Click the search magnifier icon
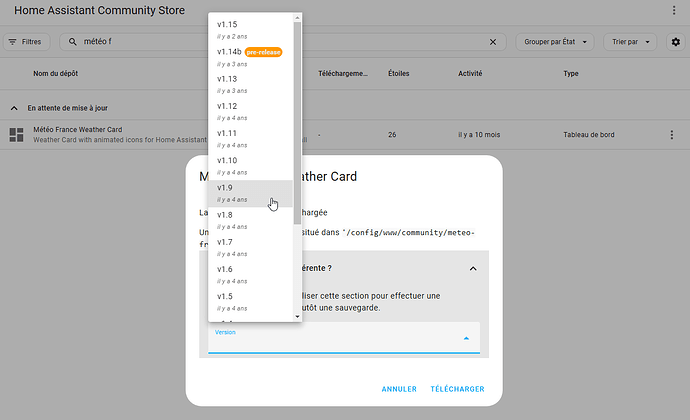The height and width of the screenshot is (420, 690). [73, 41]
